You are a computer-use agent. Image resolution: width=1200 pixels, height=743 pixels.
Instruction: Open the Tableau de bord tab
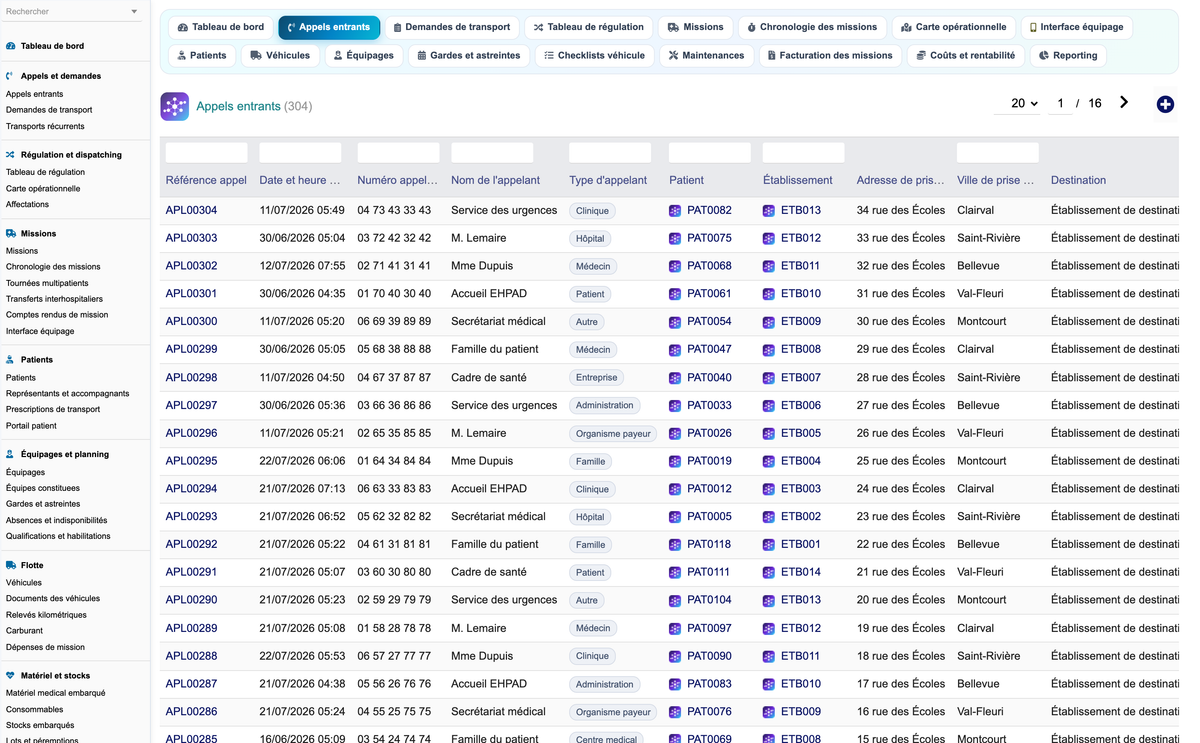221,27
